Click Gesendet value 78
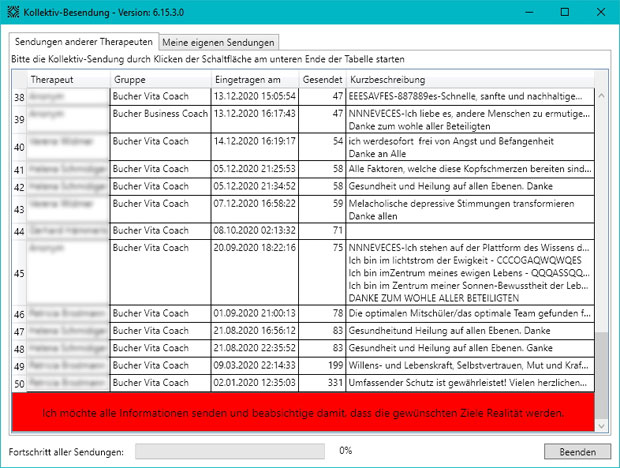 [322, 313]
